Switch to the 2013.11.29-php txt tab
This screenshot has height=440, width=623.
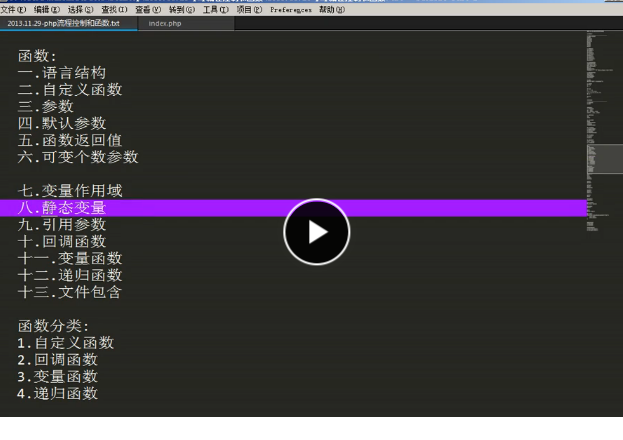coord(68,23)
